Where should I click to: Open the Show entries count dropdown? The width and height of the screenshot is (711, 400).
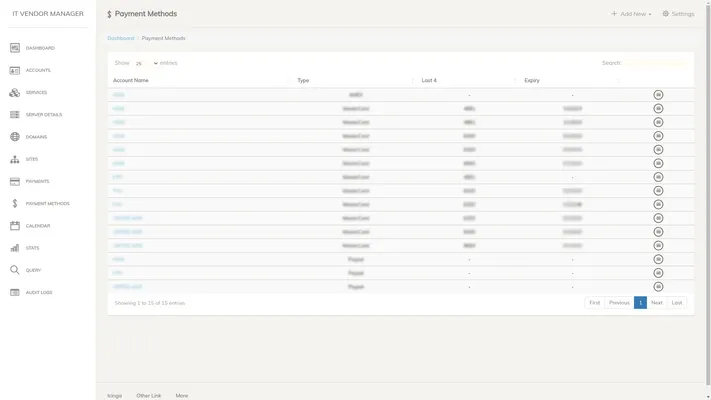146,63
